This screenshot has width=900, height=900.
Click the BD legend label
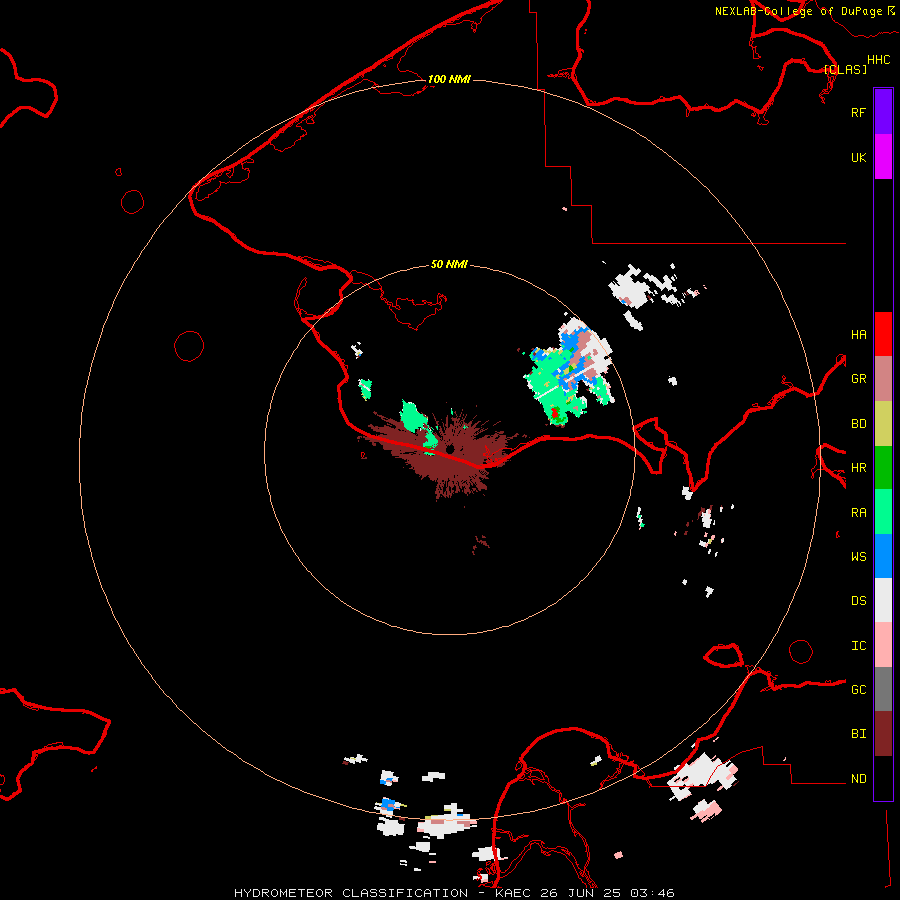pyautogui.click(x=858, y=424)
